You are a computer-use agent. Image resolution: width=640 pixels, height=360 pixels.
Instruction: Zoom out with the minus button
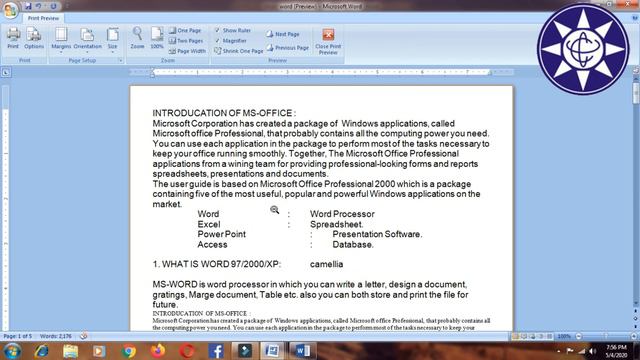tap(578, 336)
